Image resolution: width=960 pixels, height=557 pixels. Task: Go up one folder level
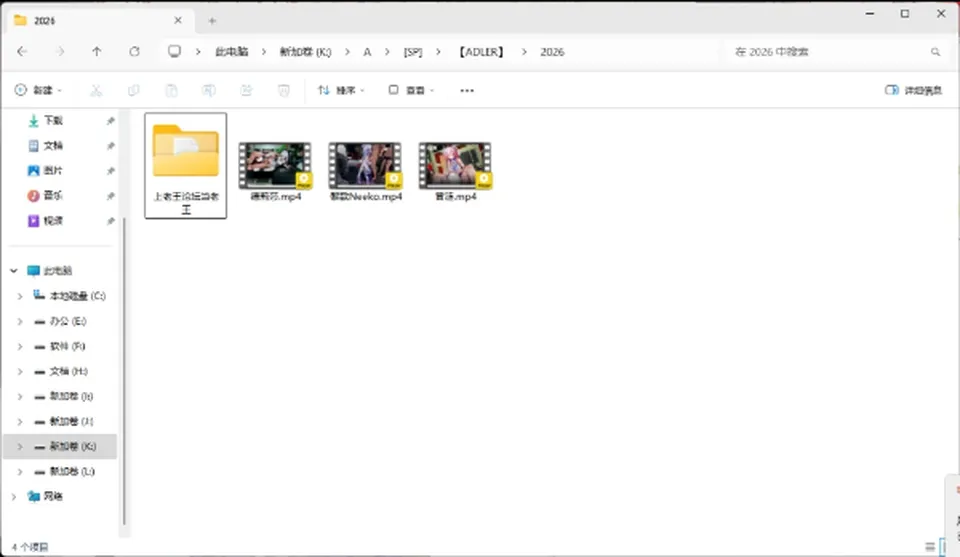pyautogui.click(x=97, y=52)
